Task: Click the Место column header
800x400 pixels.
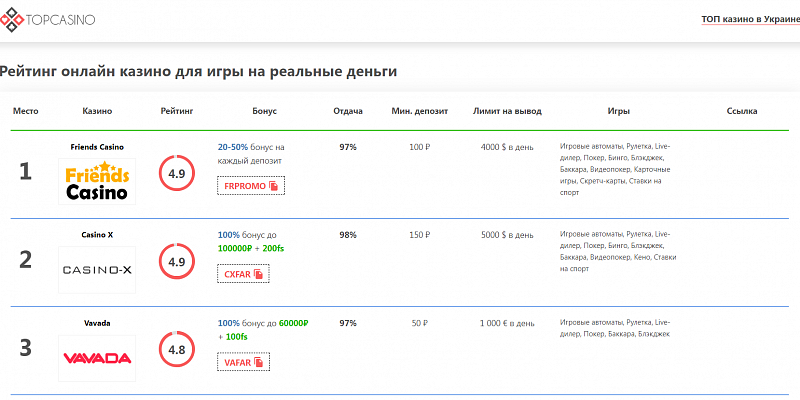Action: click(26, 111)
